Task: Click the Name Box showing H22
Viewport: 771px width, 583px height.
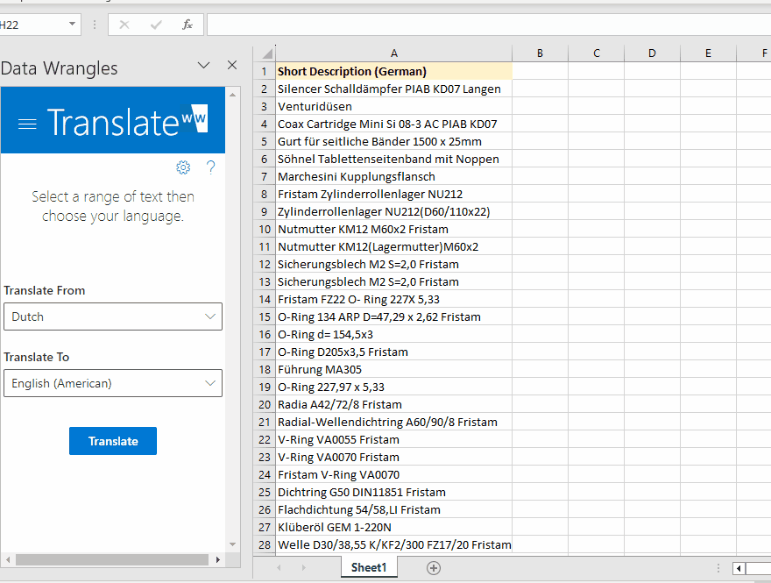Action: click(33, 25)
